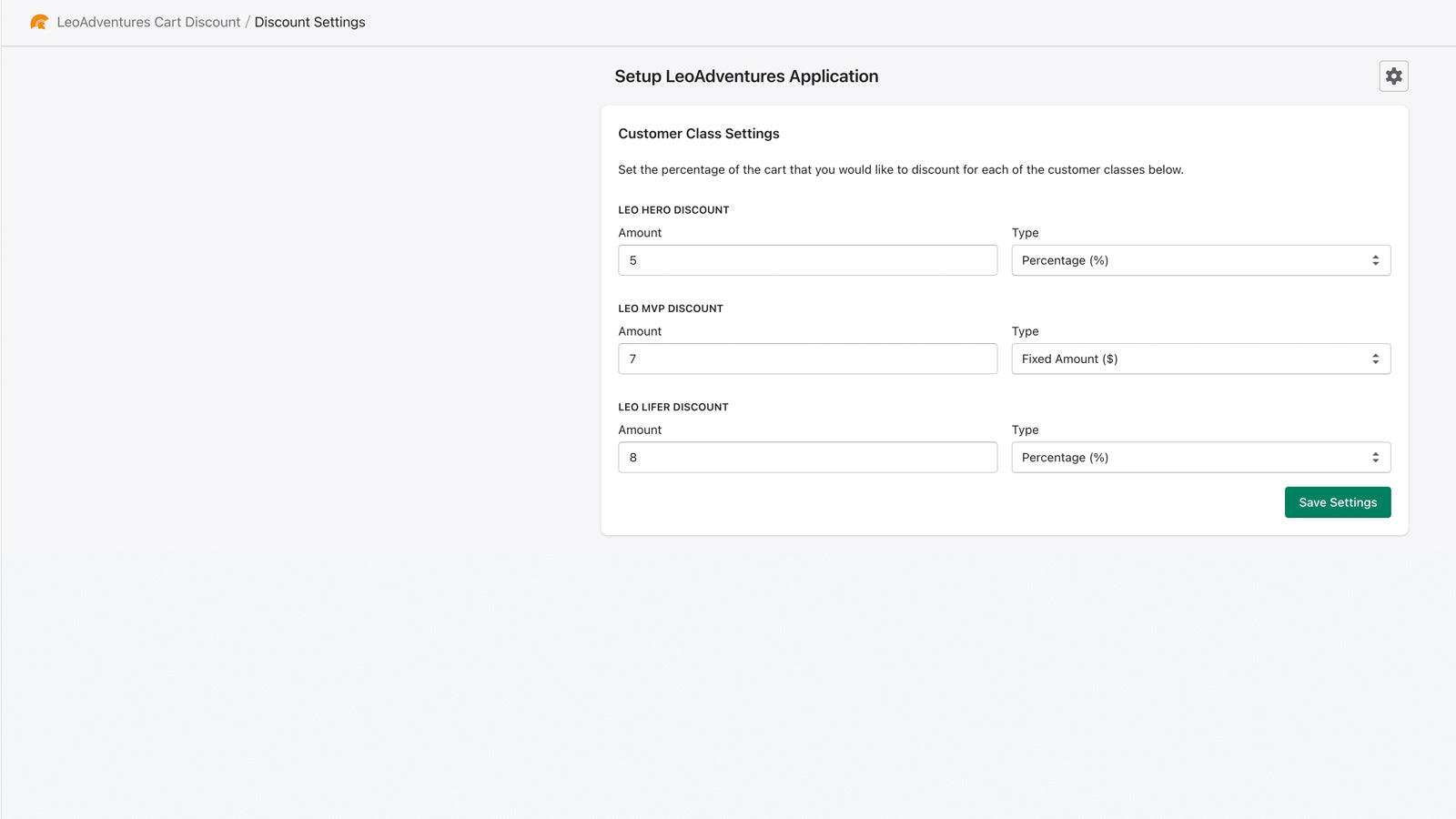Click the LeoAdventures orange helmet logo
Image resolution: width=1456 pixels, height=819 pixels.
(39, 22)
